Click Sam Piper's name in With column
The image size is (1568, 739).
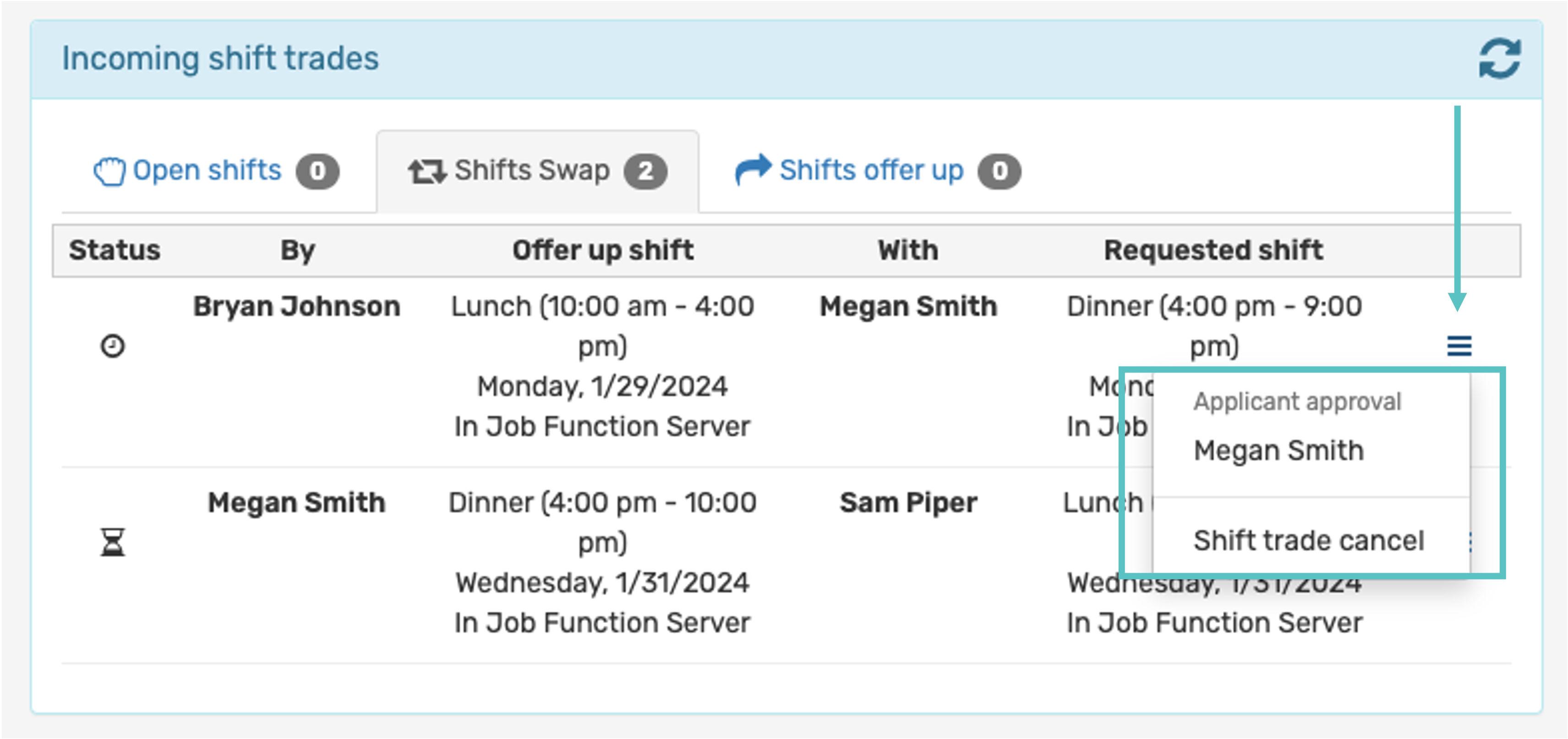coord(908,503)
